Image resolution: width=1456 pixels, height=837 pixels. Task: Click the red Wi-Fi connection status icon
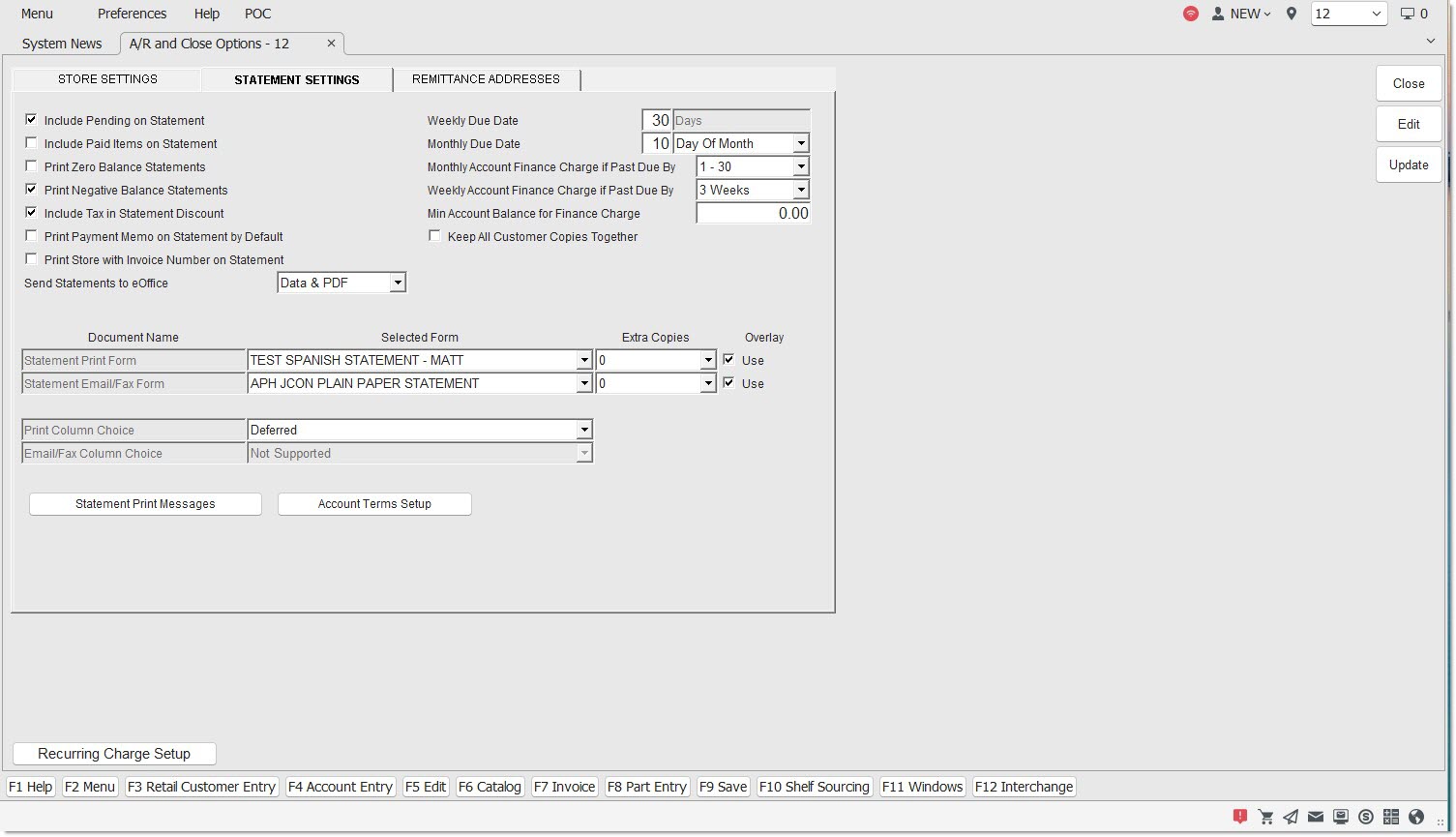pos(1191,14)
